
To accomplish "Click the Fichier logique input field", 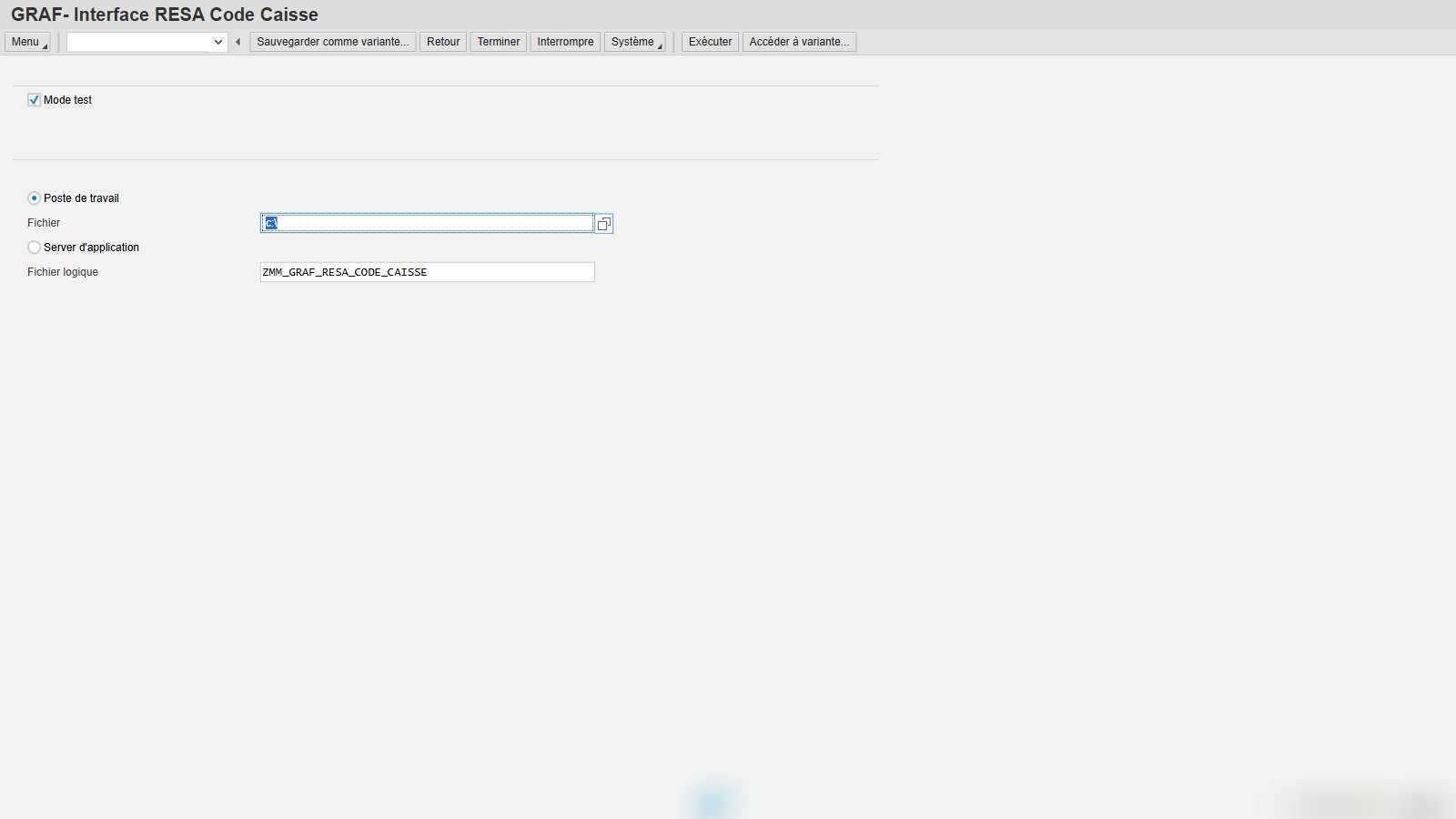I will [427, 272].
